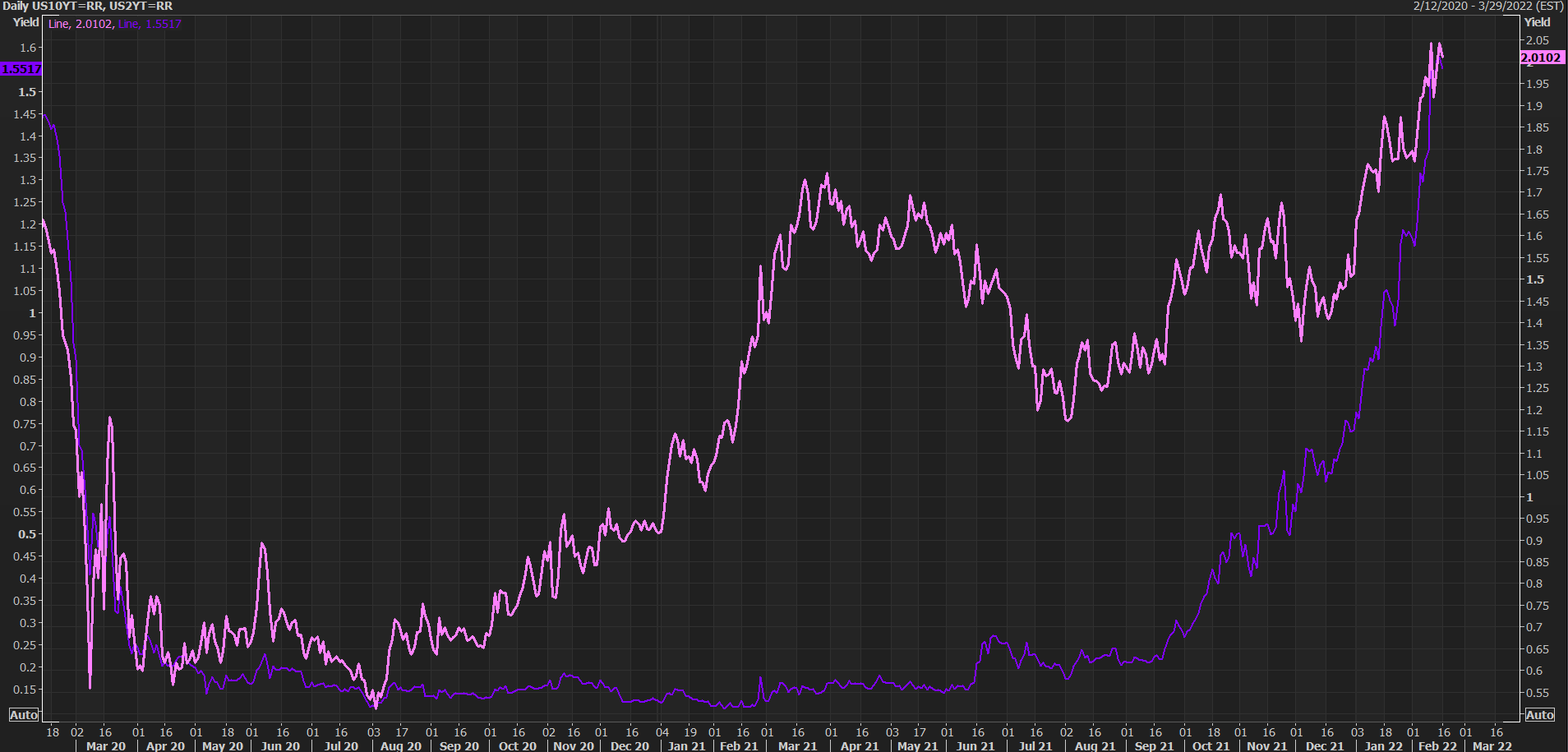Image resolution: width=1568 pixels, height=752 pixels.
Task: Click the 0.45 tick on the Yield axis
Action: (x=25, y=557)
